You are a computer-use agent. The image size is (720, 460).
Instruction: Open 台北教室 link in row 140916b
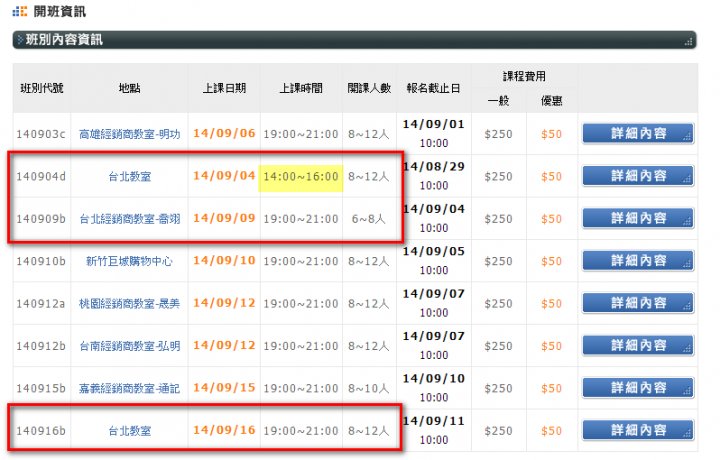[129, 431]
